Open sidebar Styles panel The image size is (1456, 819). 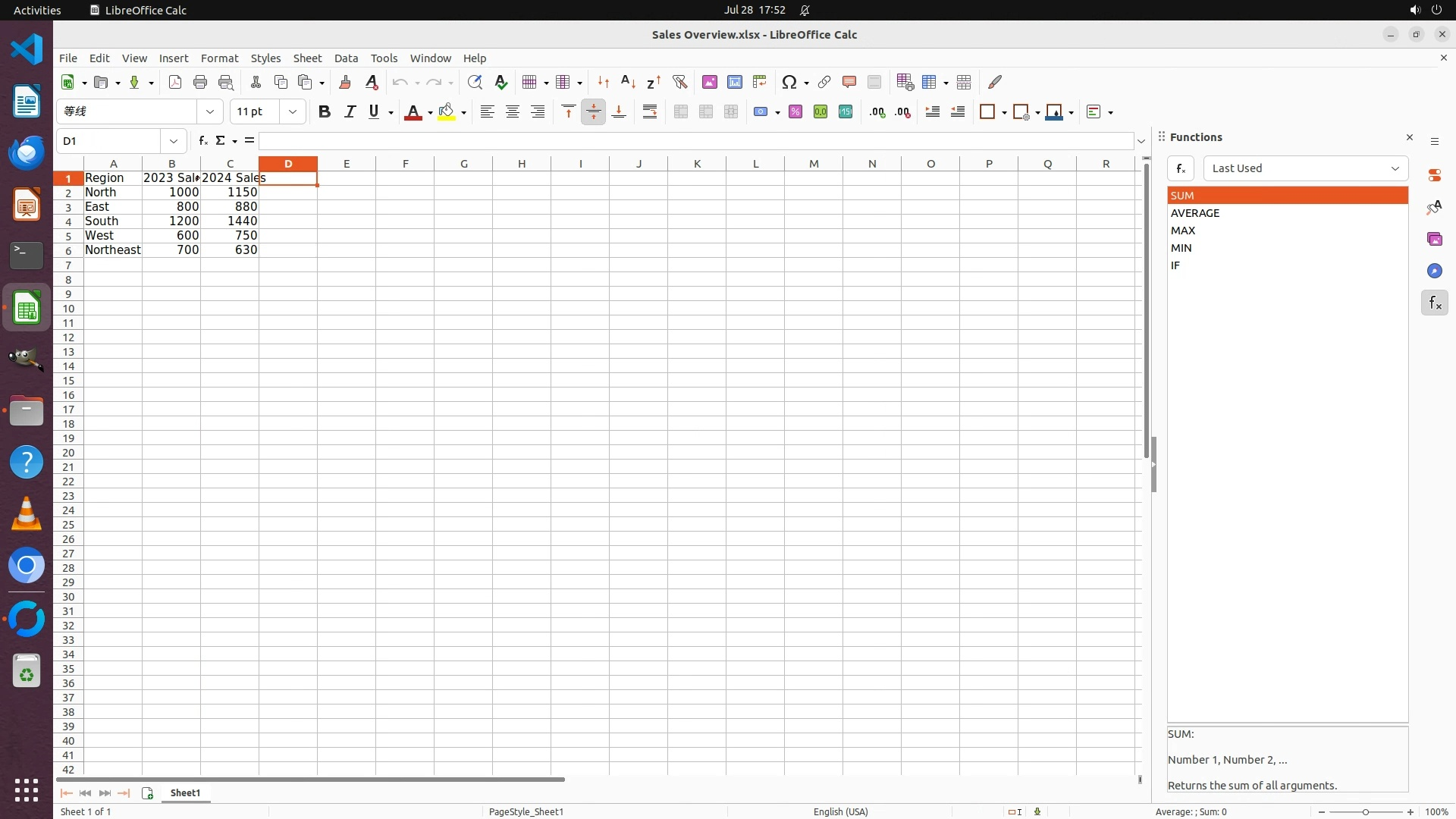click(1434, 207)
